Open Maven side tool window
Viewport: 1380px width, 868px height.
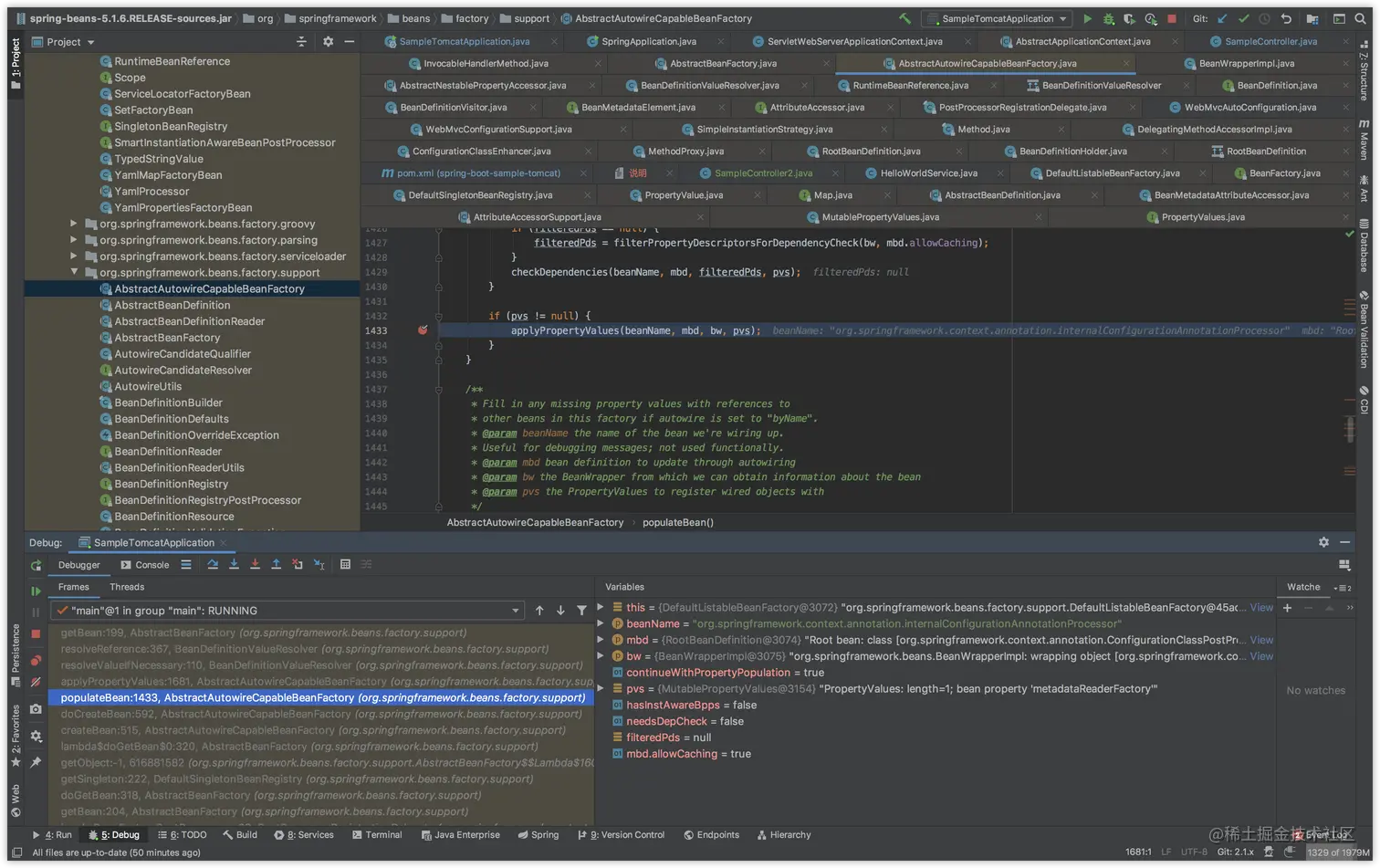click(x=1364, y=140)
